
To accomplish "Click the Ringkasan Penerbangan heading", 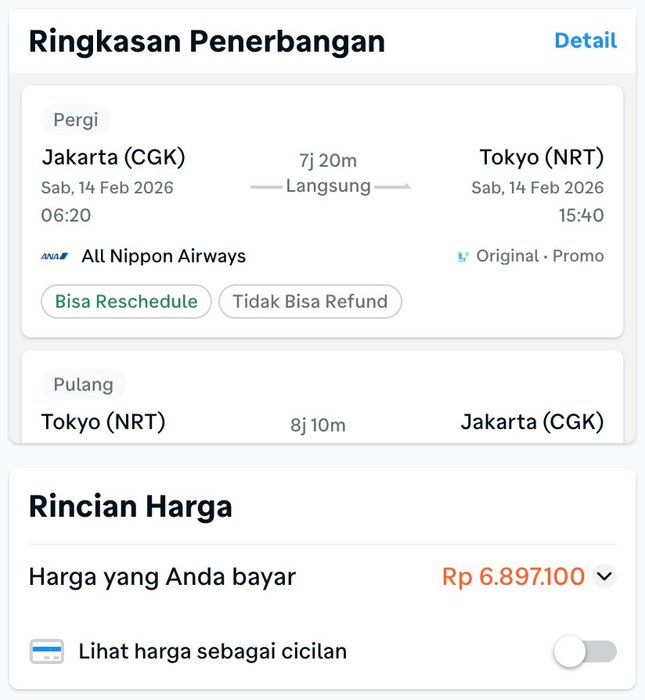I will 207,42.
